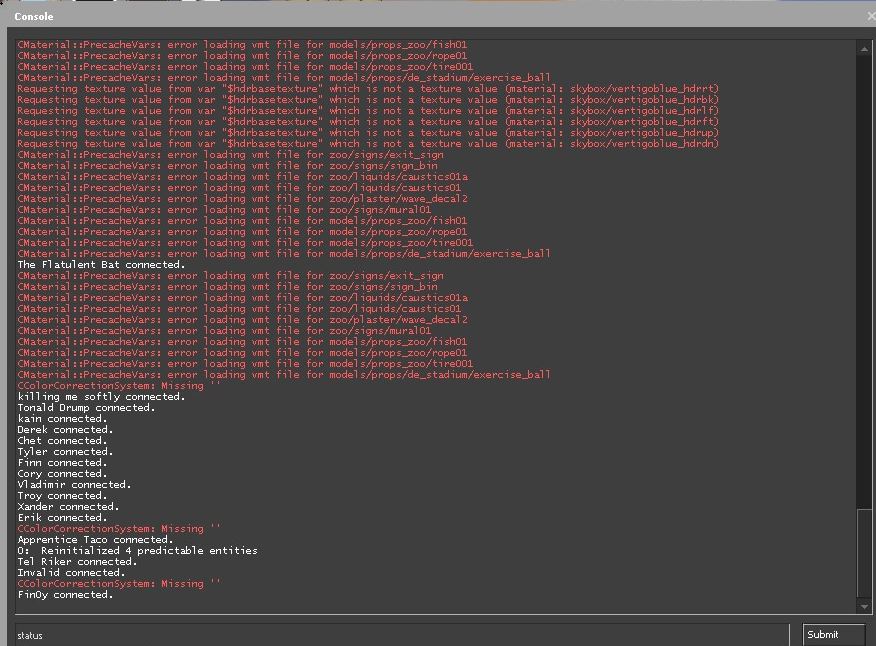Click the Submit button
Screen dimensions: 876x646
pos(833,635)
